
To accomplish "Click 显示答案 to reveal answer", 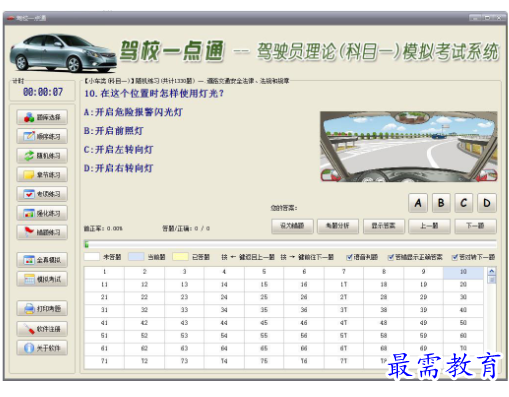I will coord(384,226).
